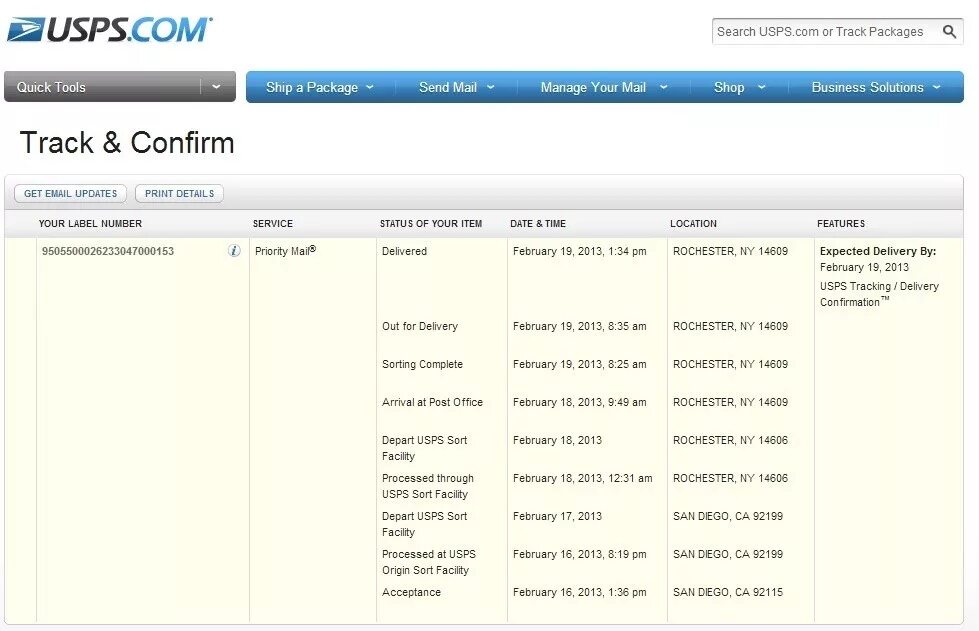Viewport: 979px width, 631px height.
Task: Click the Service column header
Action: [272, 223]
